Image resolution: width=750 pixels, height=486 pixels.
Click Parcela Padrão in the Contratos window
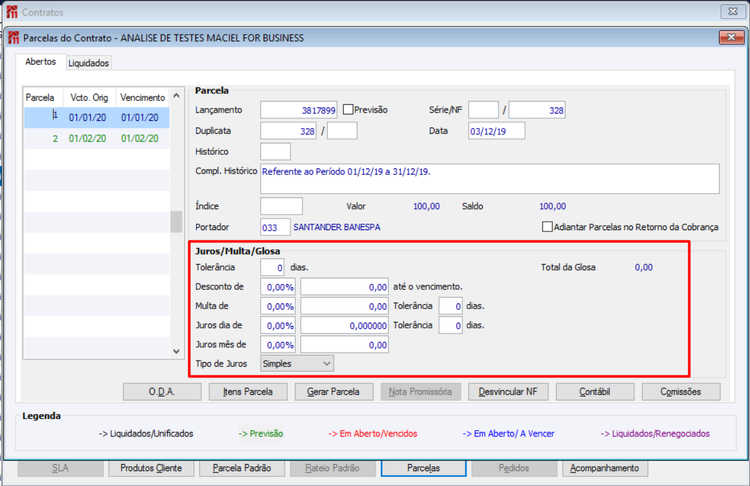pyautogui.click(x=242, y=468)
